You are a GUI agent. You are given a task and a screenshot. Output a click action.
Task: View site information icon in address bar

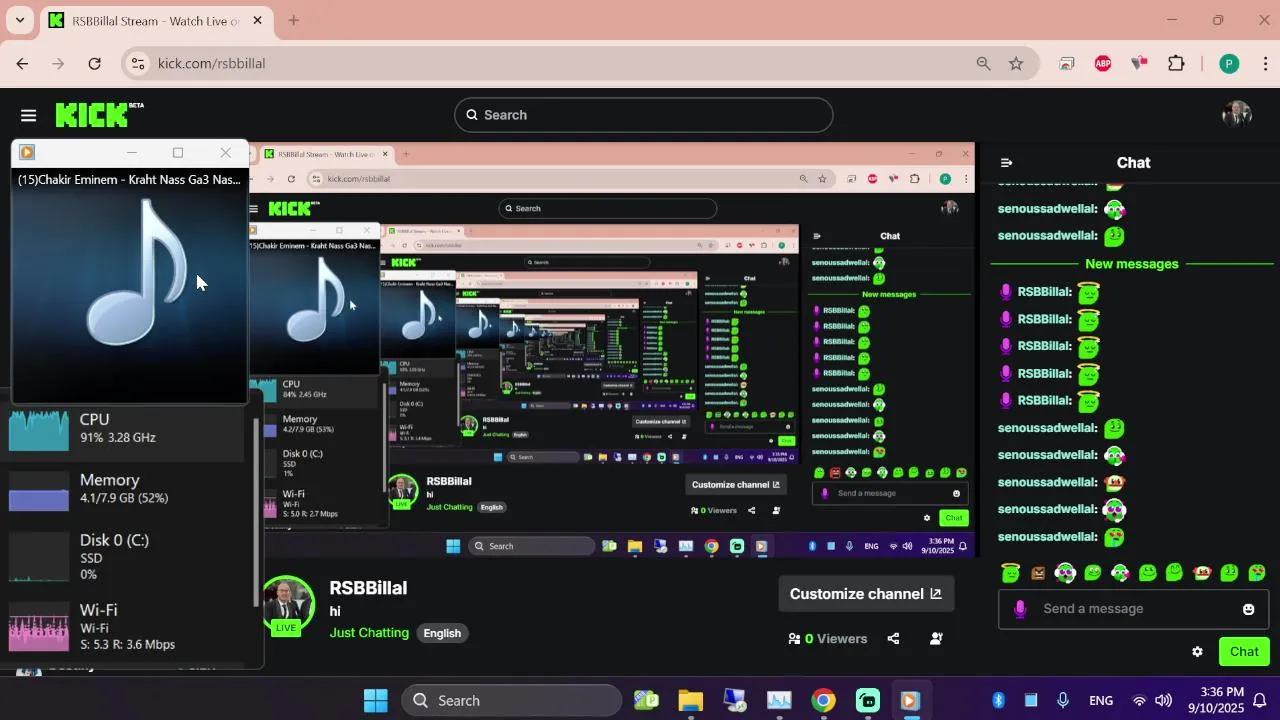point(138,63)
